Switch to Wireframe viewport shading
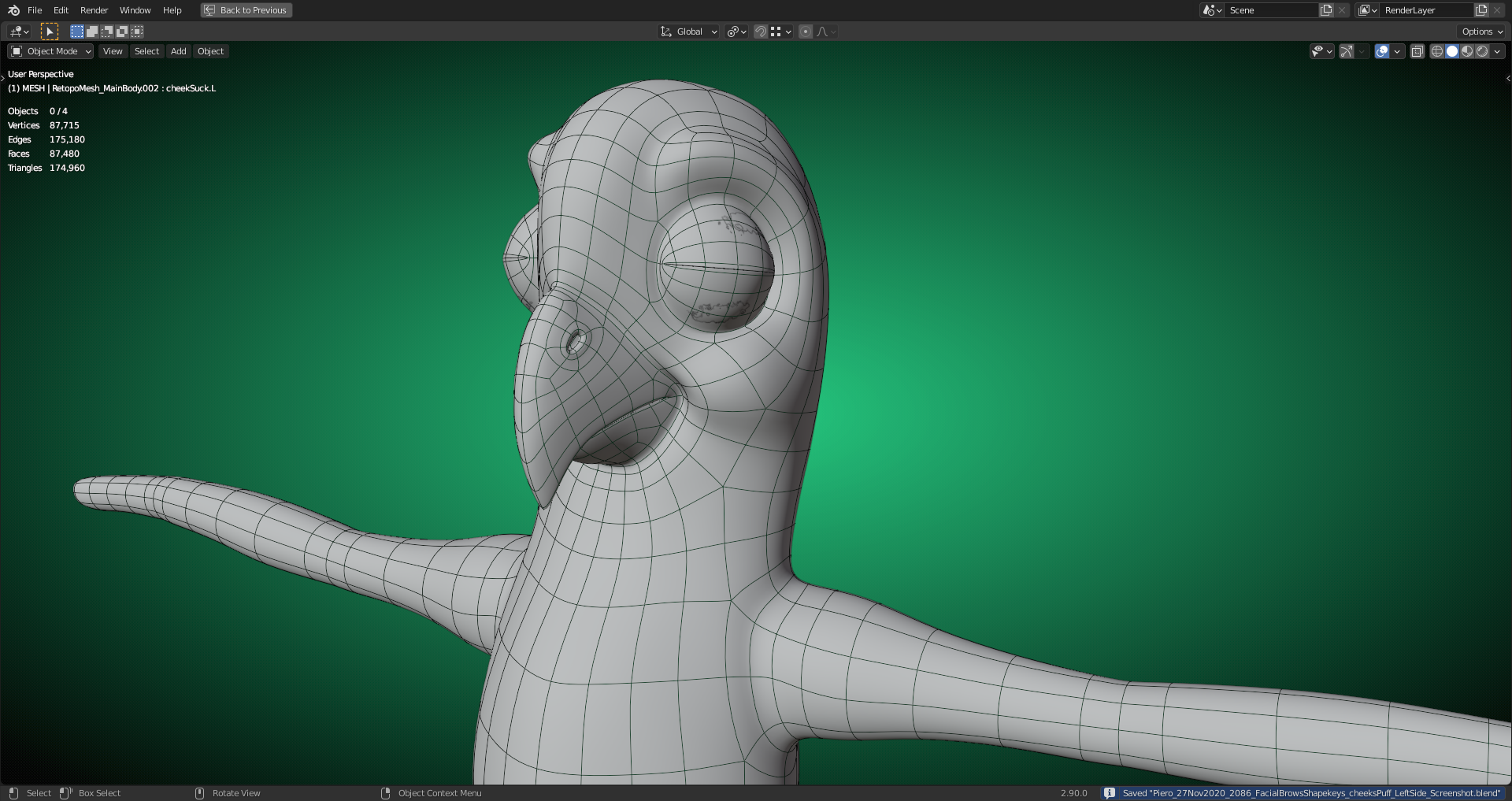This screenshot has height=801, width=1512. click(x=1436, y=51)
